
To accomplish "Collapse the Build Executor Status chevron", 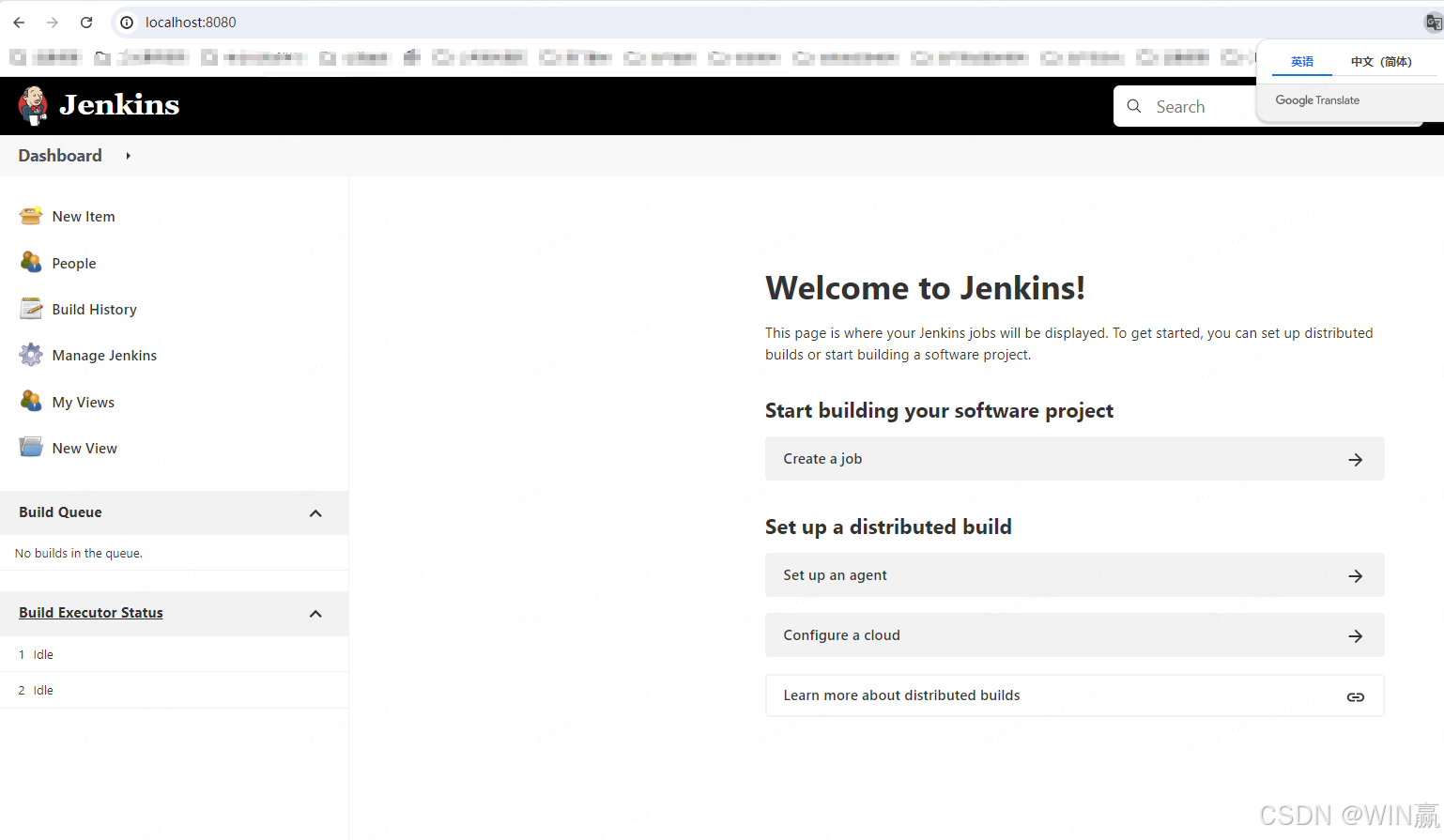I will click(x=315, y=614).
